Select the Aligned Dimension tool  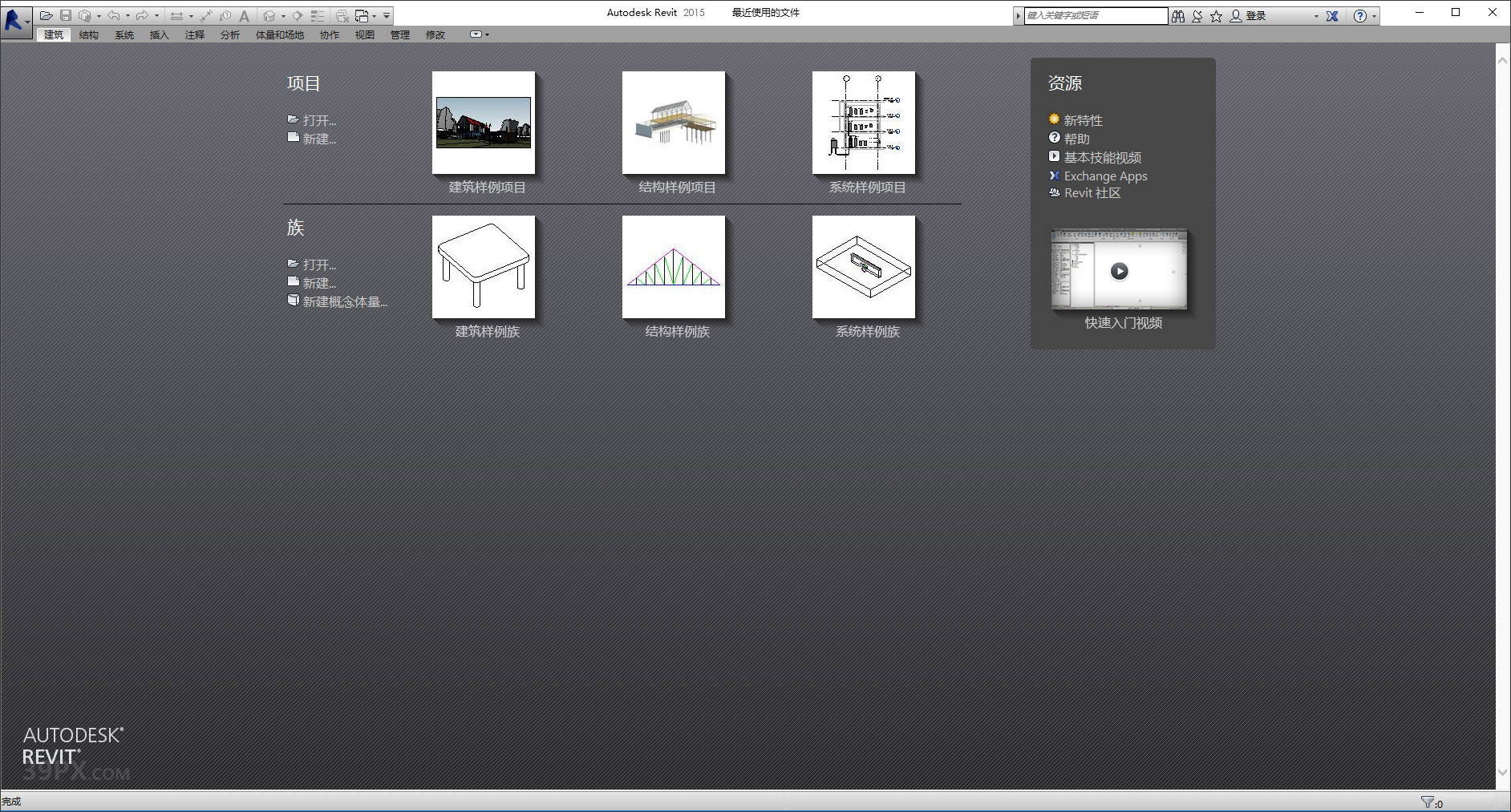[176, 15]
